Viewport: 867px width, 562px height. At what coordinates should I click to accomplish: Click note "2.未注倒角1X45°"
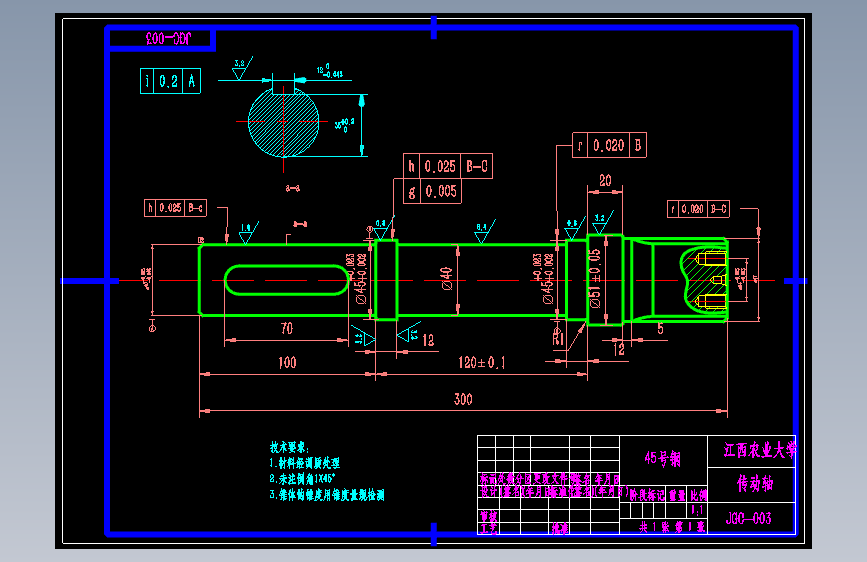tap(302, 478)
